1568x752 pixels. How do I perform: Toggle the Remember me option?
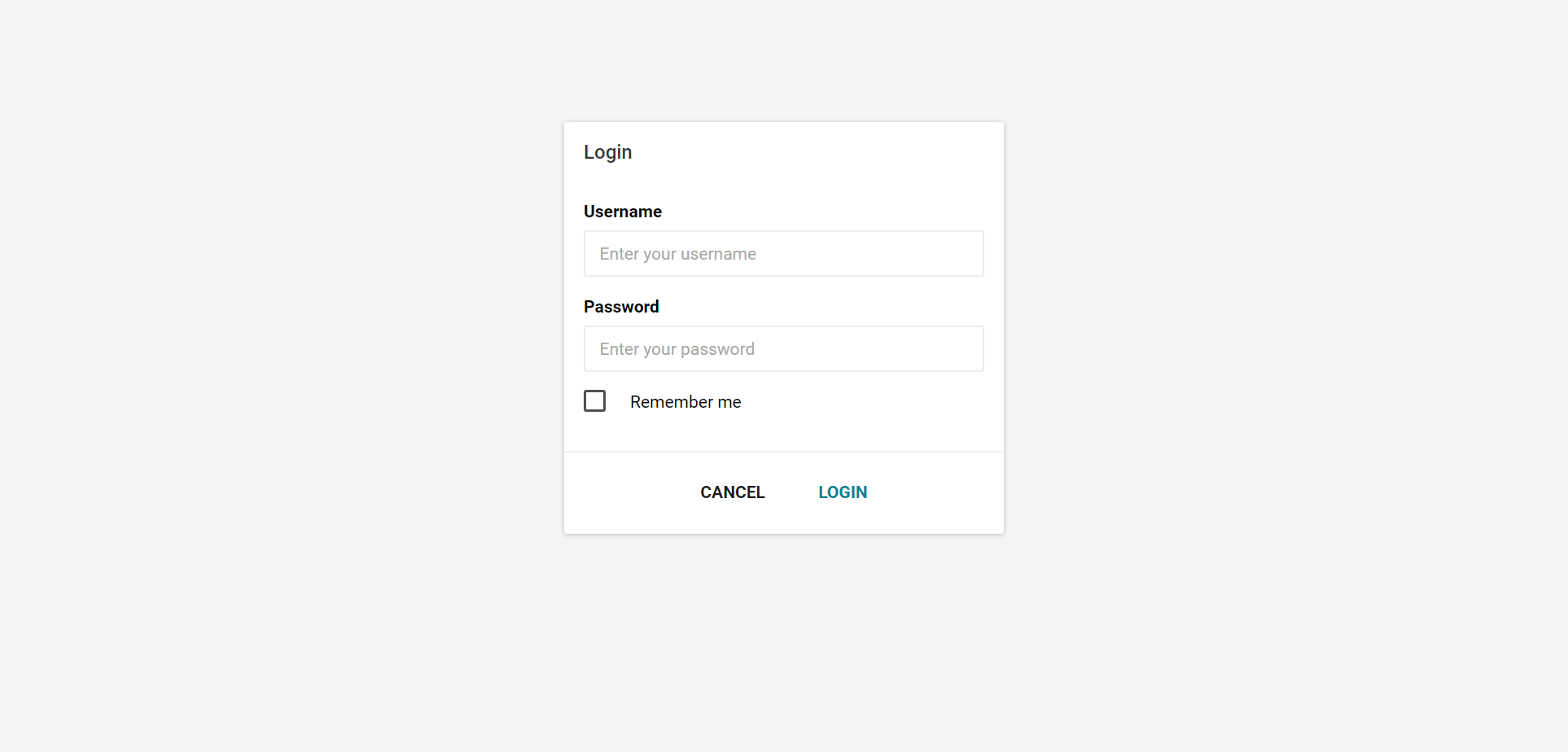click(x=595, y=401)
